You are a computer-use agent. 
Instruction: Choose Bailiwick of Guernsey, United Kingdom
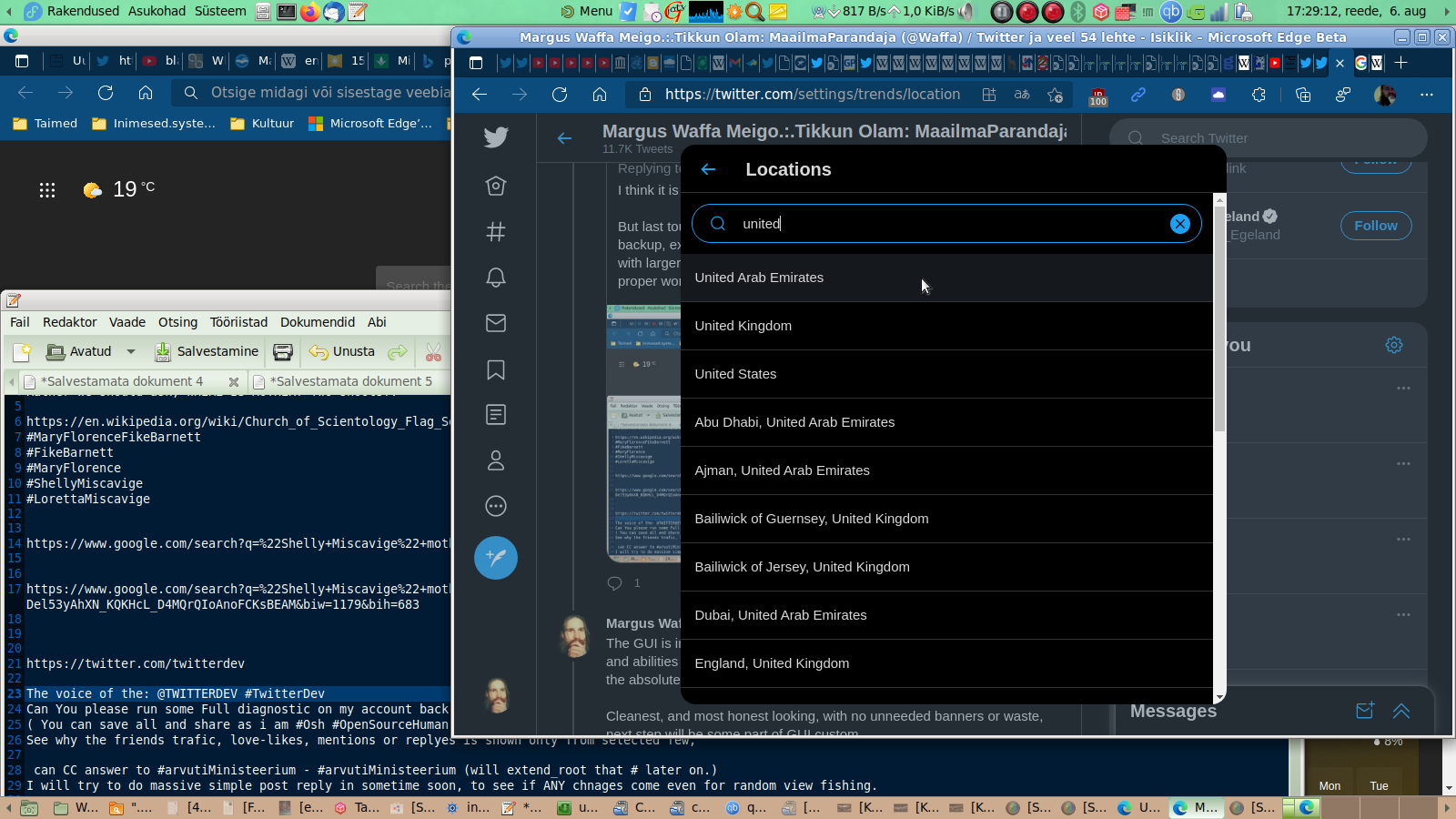946,519
